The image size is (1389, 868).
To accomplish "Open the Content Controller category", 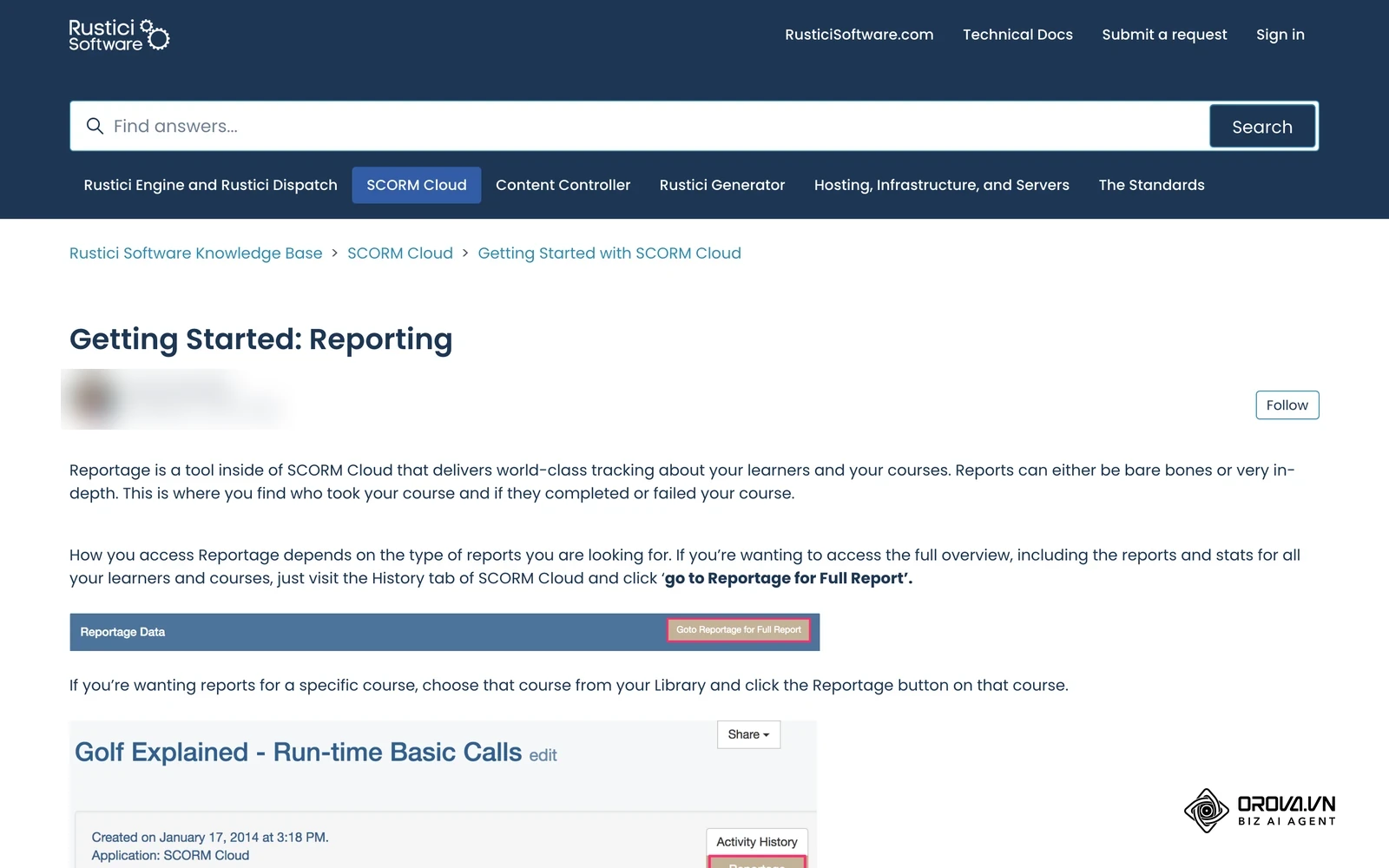I will coord(563,185).
